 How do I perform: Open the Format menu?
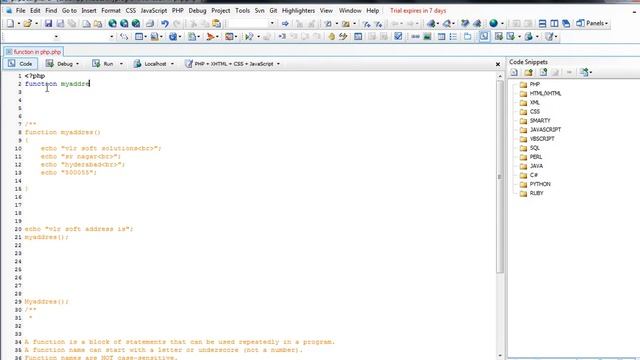click(111, 11)
